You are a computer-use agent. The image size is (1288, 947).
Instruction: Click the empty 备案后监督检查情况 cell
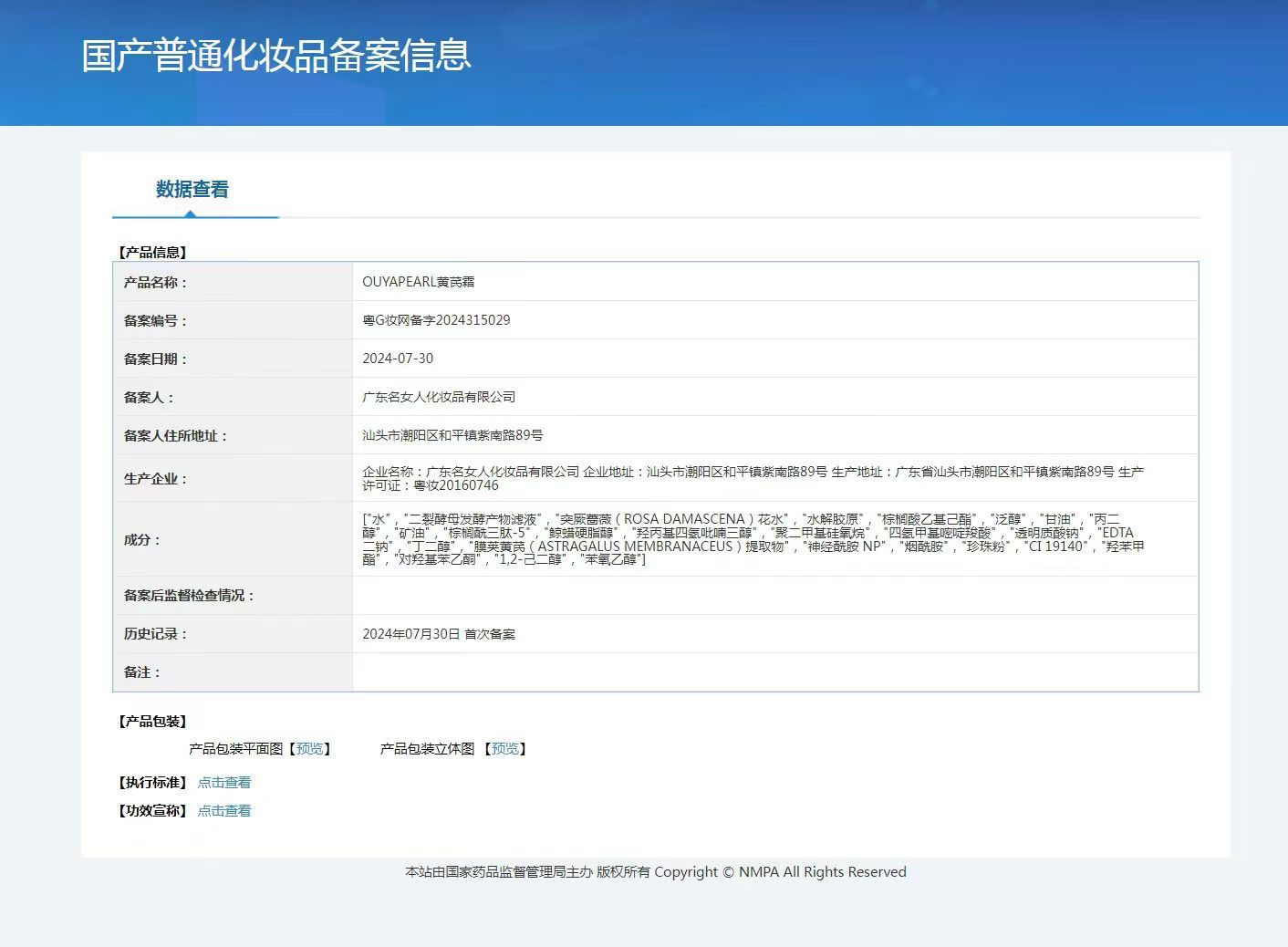click(774, 596)
